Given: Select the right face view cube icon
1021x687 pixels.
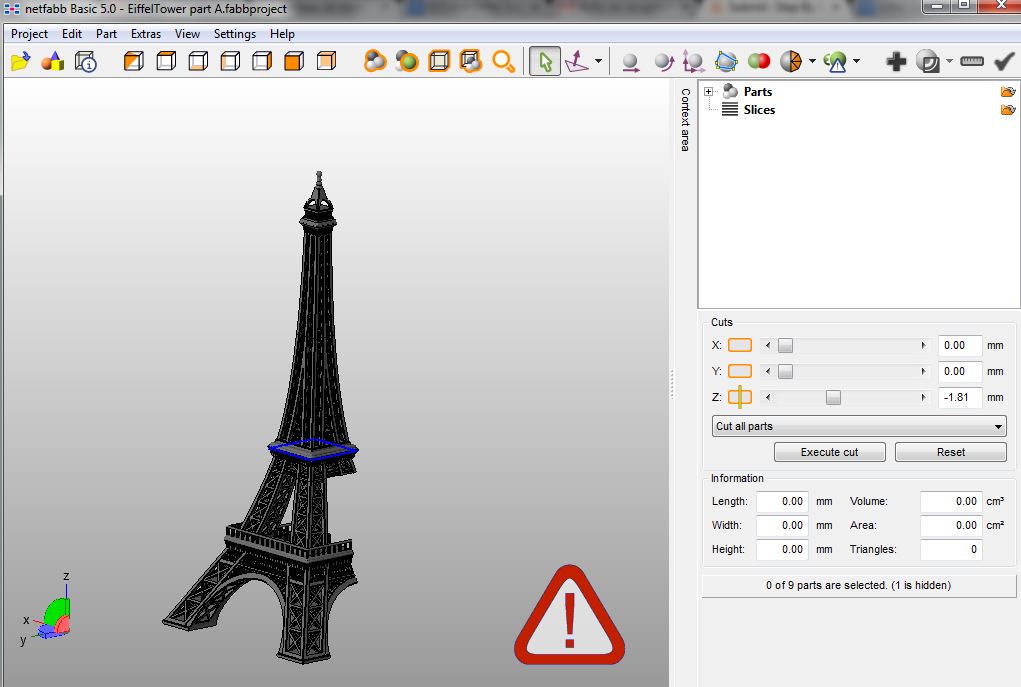Looking at the screenshot, I should coord(262,62).
